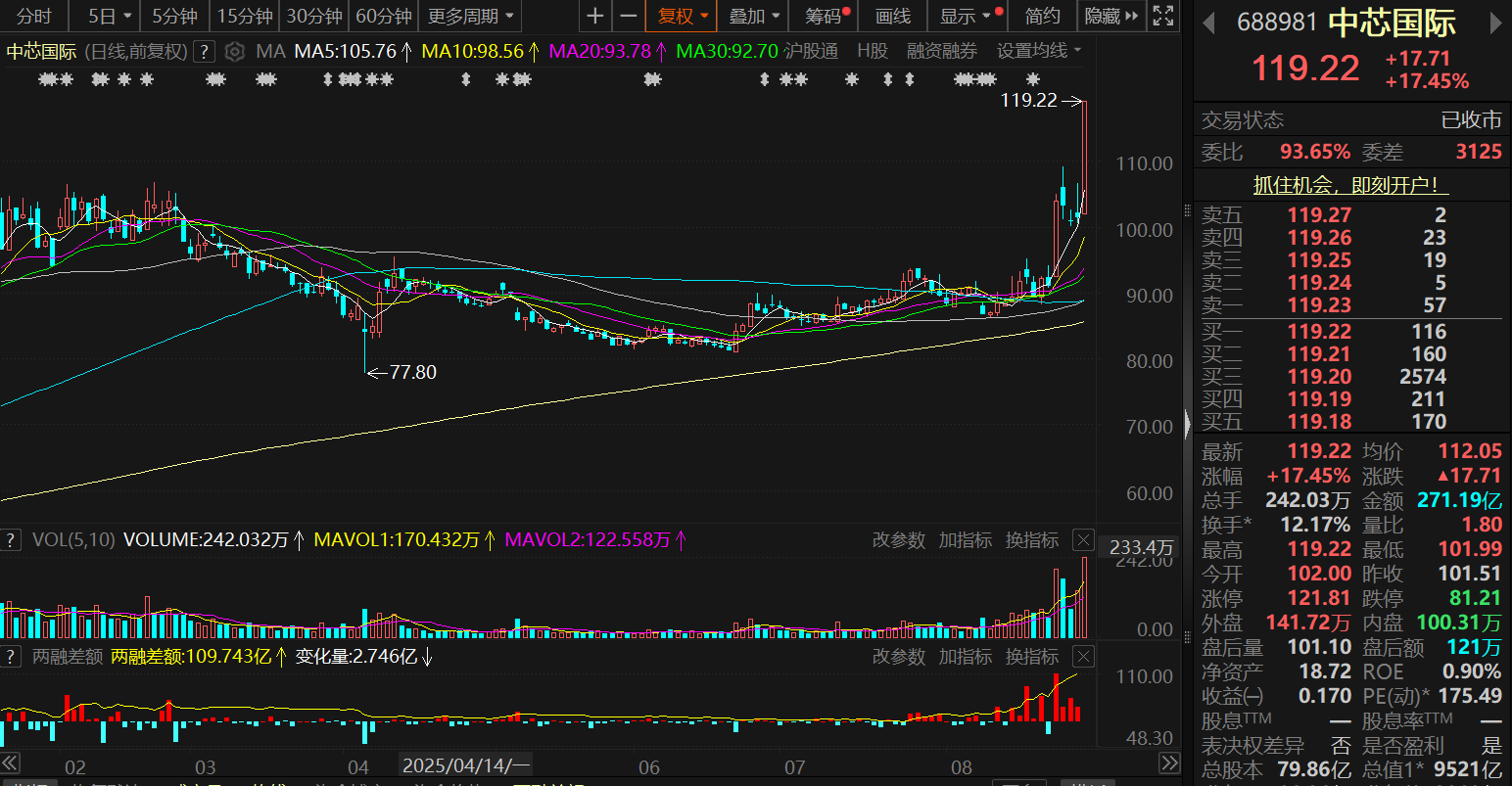This screenshot has width=1512, height=786.
Task: Open the 复权 dropdown
Action: coord(682,17)
